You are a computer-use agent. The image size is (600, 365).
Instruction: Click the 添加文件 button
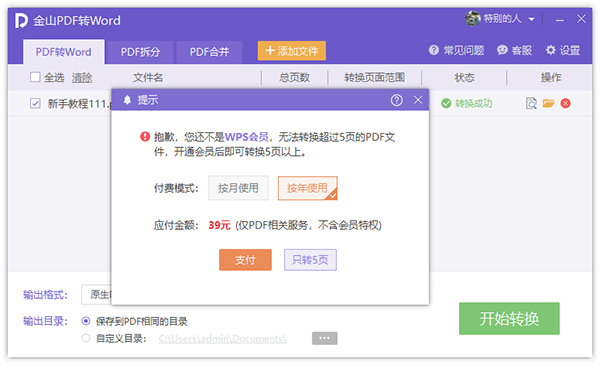coord(292,51)
